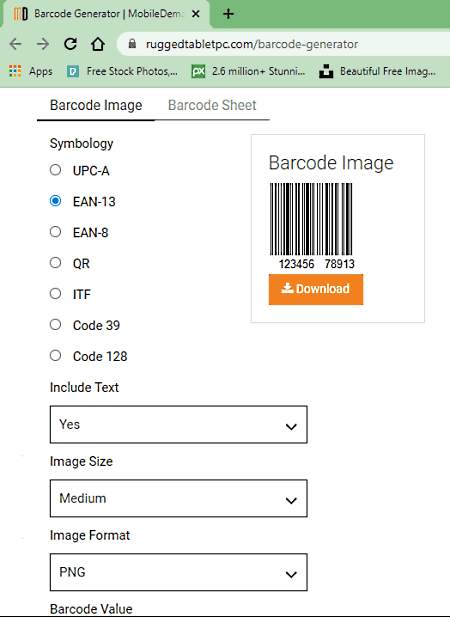The width and height of the screenshot is (450, 617).
Task: Click the padlock site info icon
Action: (132, 44)
